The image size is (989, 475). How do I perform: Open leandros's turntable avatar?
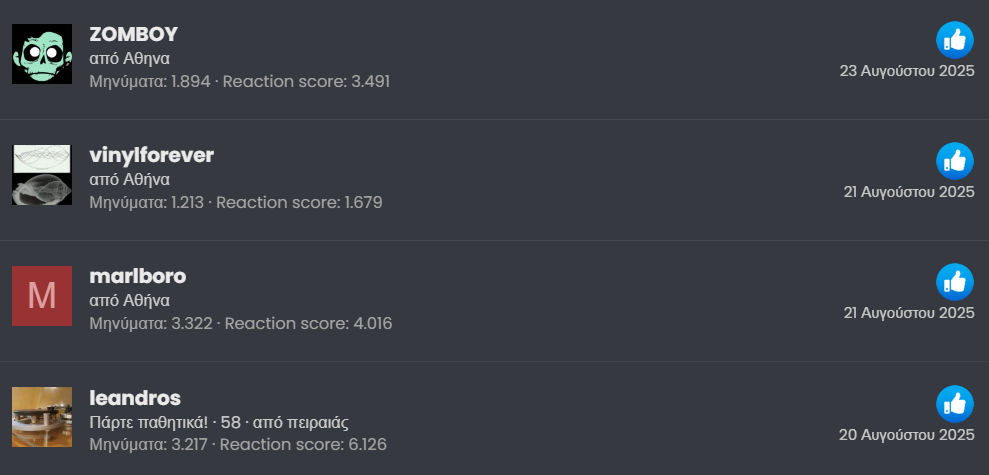point(42,417)
